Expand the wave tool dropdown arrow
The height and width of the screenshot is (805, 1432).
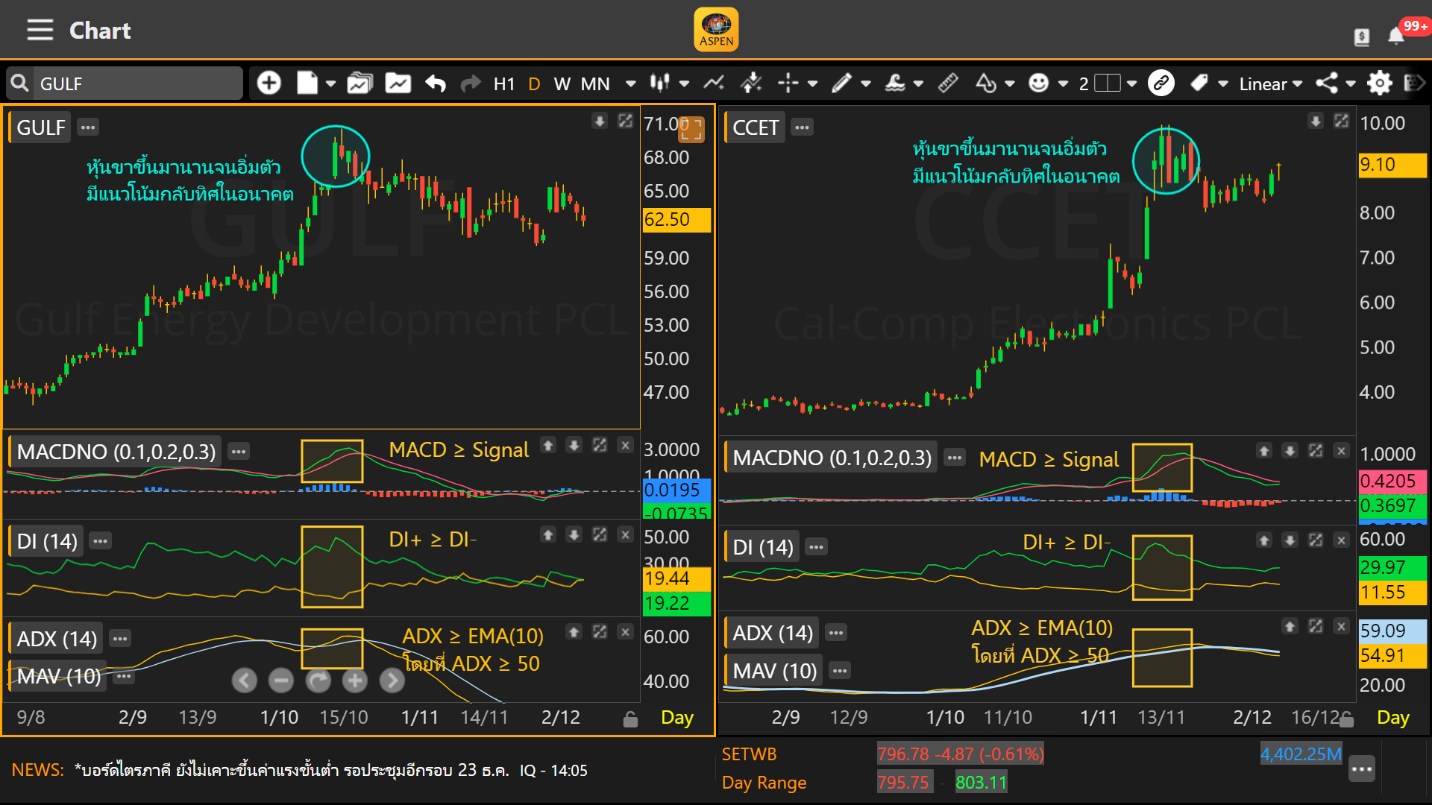pyautogui.click(x=918, y=84)
